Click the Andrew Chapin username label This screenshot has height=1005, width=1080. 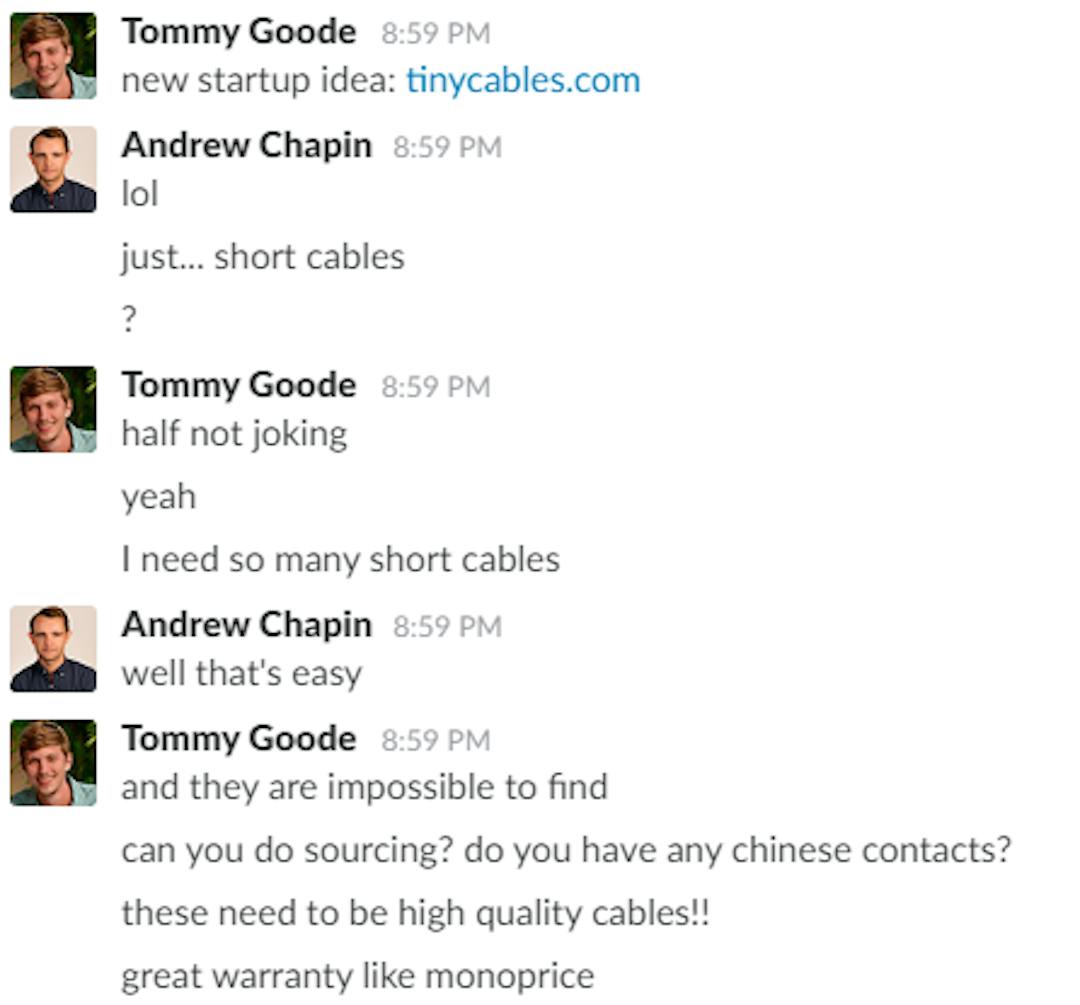[249, 145]
